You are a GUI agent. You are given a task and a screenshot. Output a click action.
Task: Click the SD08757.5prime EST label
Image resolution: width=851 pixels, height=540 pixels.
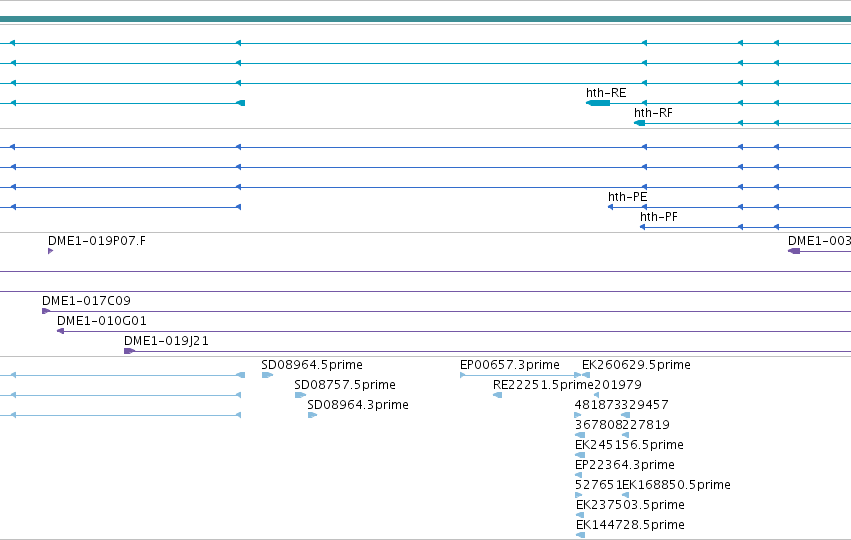pyautogui.click(x=345, y=385)
